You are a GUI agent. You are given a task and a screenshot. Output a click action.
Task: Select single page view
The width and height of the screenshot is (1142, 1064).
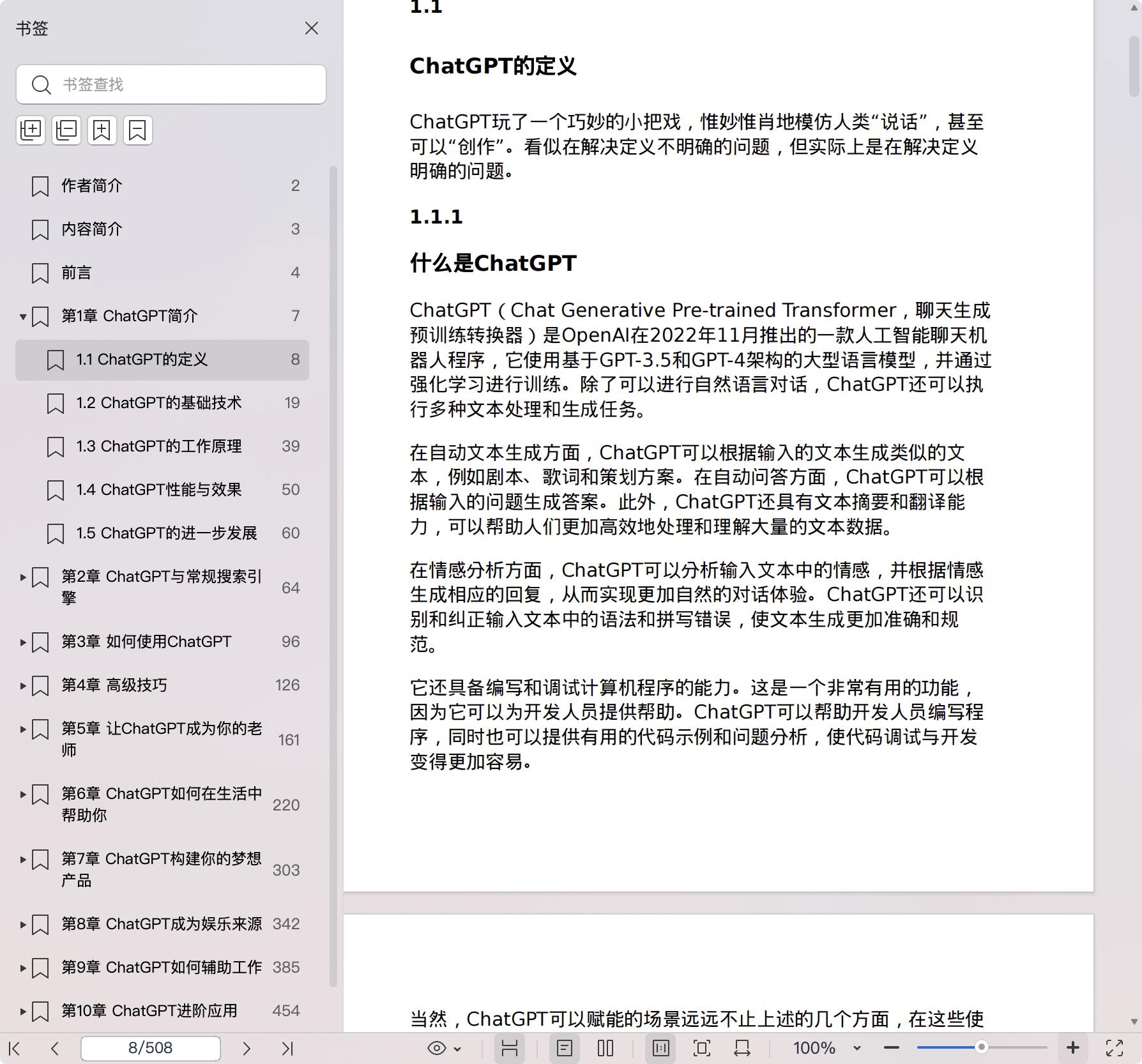tap(565, 1048)
